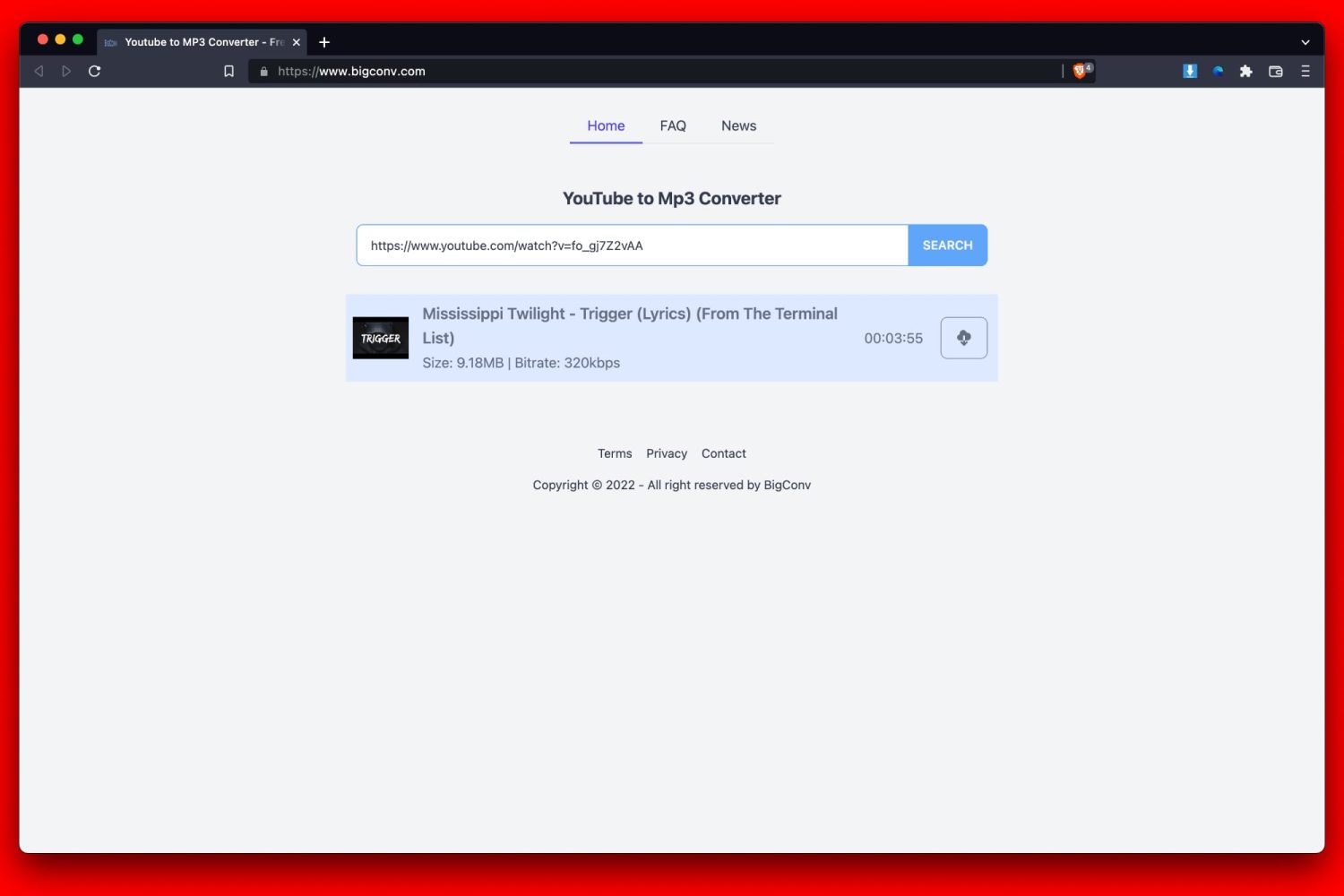
Task: Download the Mississippi Twilight MP3
Action: coord(963,338)
